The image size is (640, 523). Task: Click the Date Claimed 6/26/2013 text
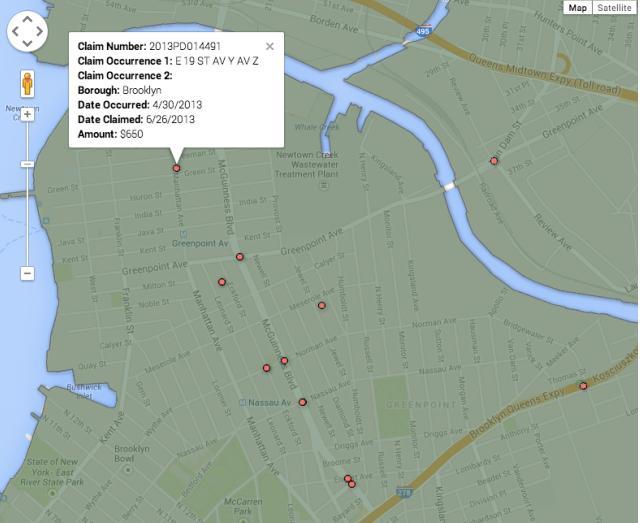click(136, 119)
